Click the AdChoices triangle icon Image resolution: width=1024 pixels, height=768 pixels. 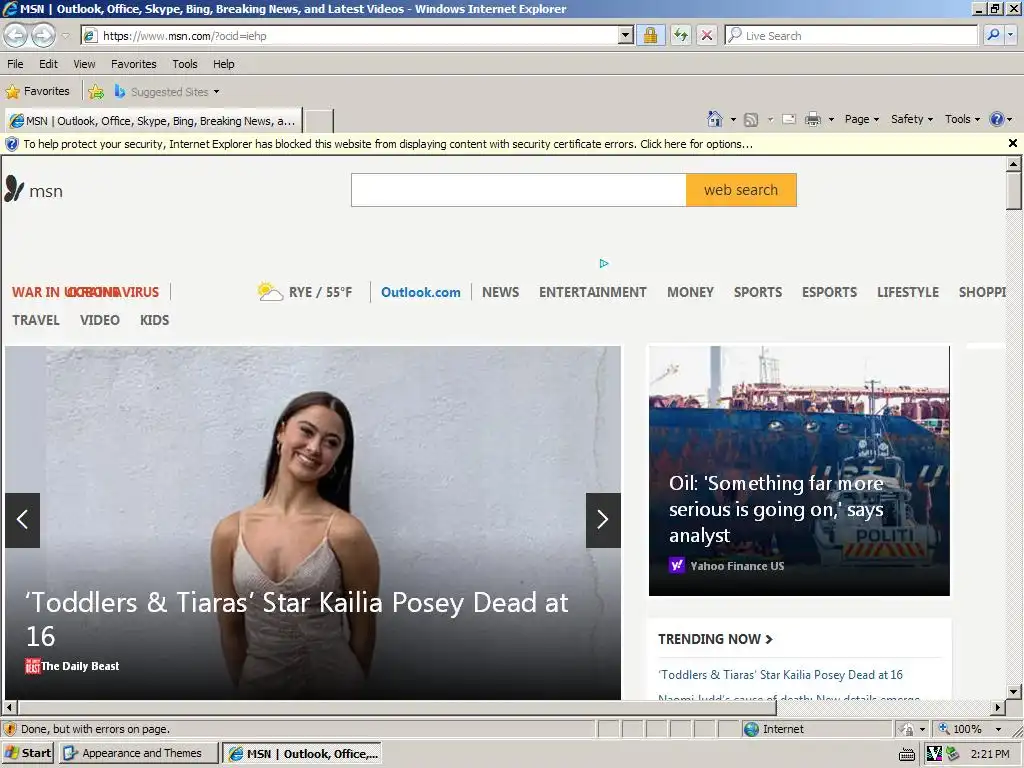coord(603,263)
